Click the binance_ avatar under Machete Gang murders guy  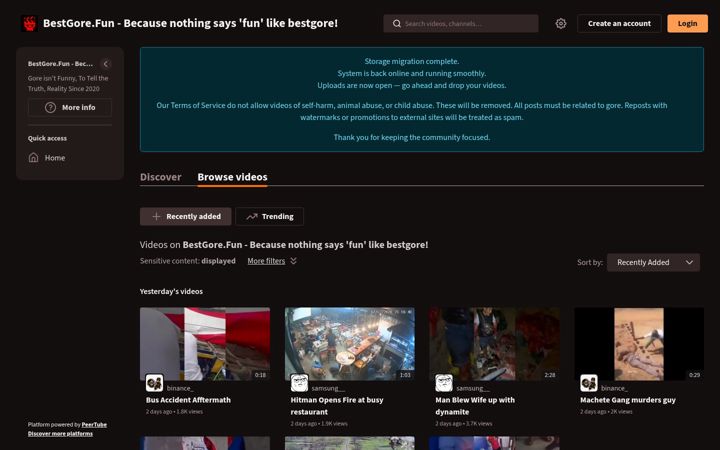(x=589, y=382)
